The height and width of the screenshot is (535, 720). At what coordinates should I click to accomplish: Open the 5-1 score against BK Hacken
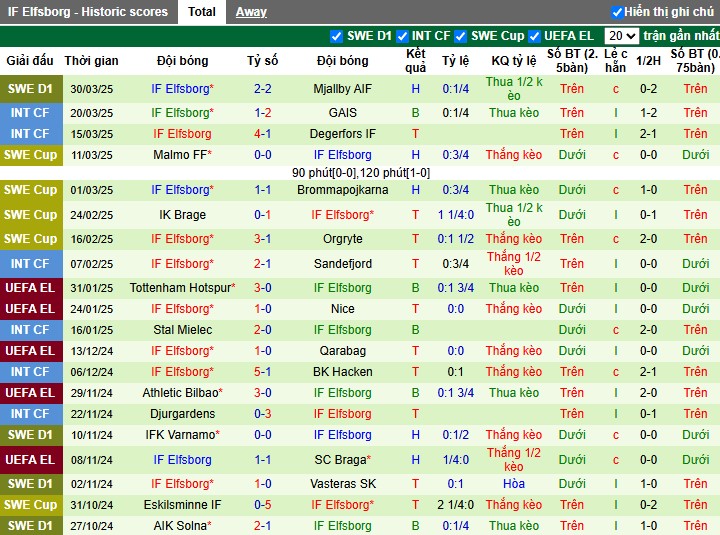[x=263, y=372]
